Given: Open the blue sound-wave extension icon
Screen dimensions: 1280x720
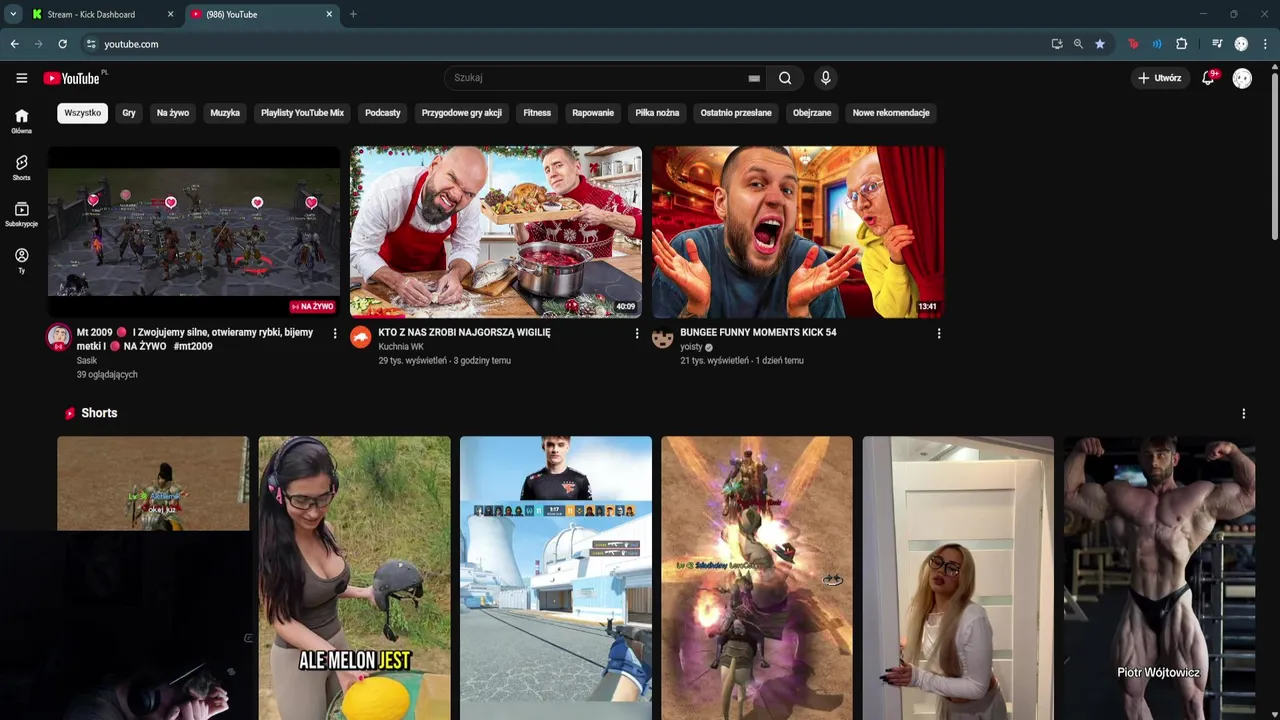Looking at the screenshot, I should [1157, 44].
